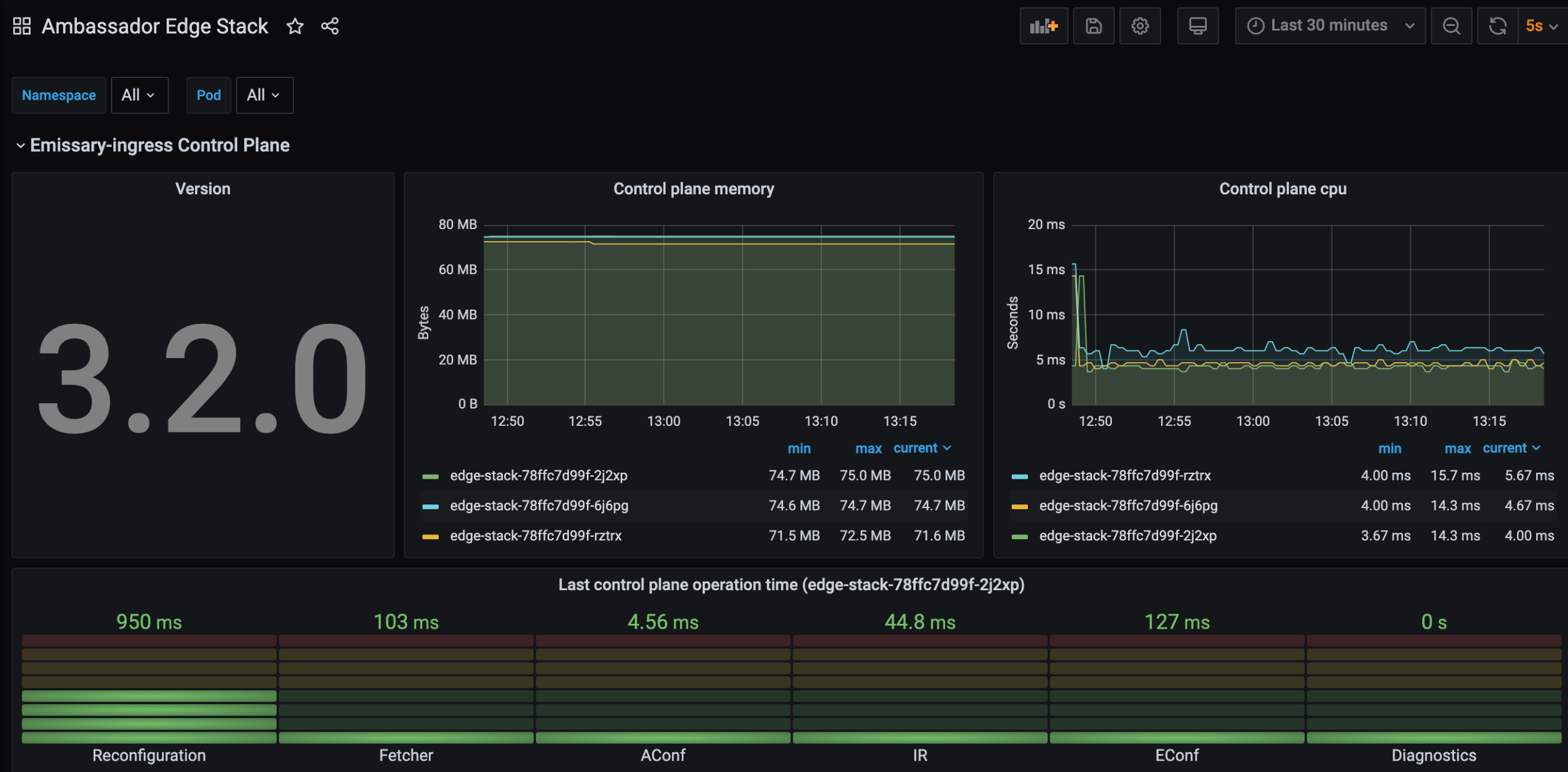Select the Fetcher 103 ms gauge
This screenshot has height=772, width=1568.
(x=406, y=687)
